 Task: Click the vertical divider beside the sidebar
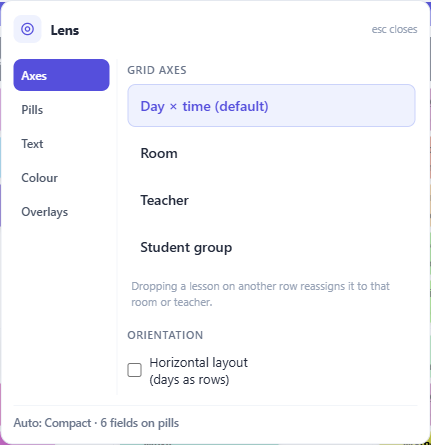[117, 227]
